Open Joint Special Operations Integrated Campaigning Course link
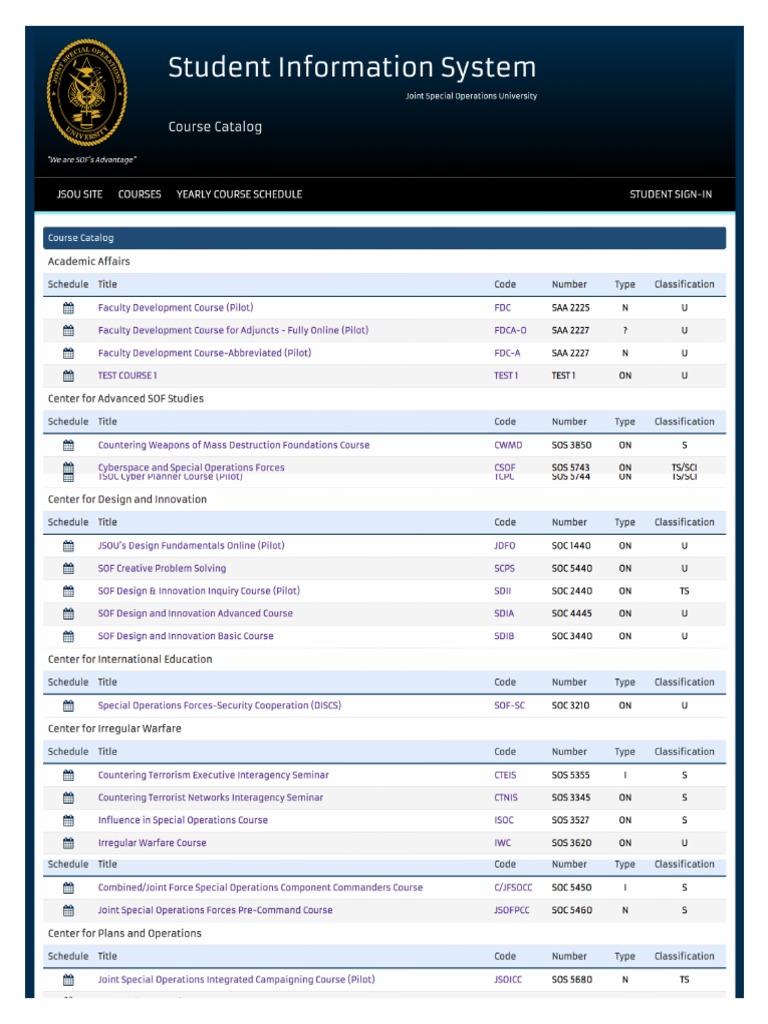Viewport: 768px width, 1024px height. tap(236, 980)
